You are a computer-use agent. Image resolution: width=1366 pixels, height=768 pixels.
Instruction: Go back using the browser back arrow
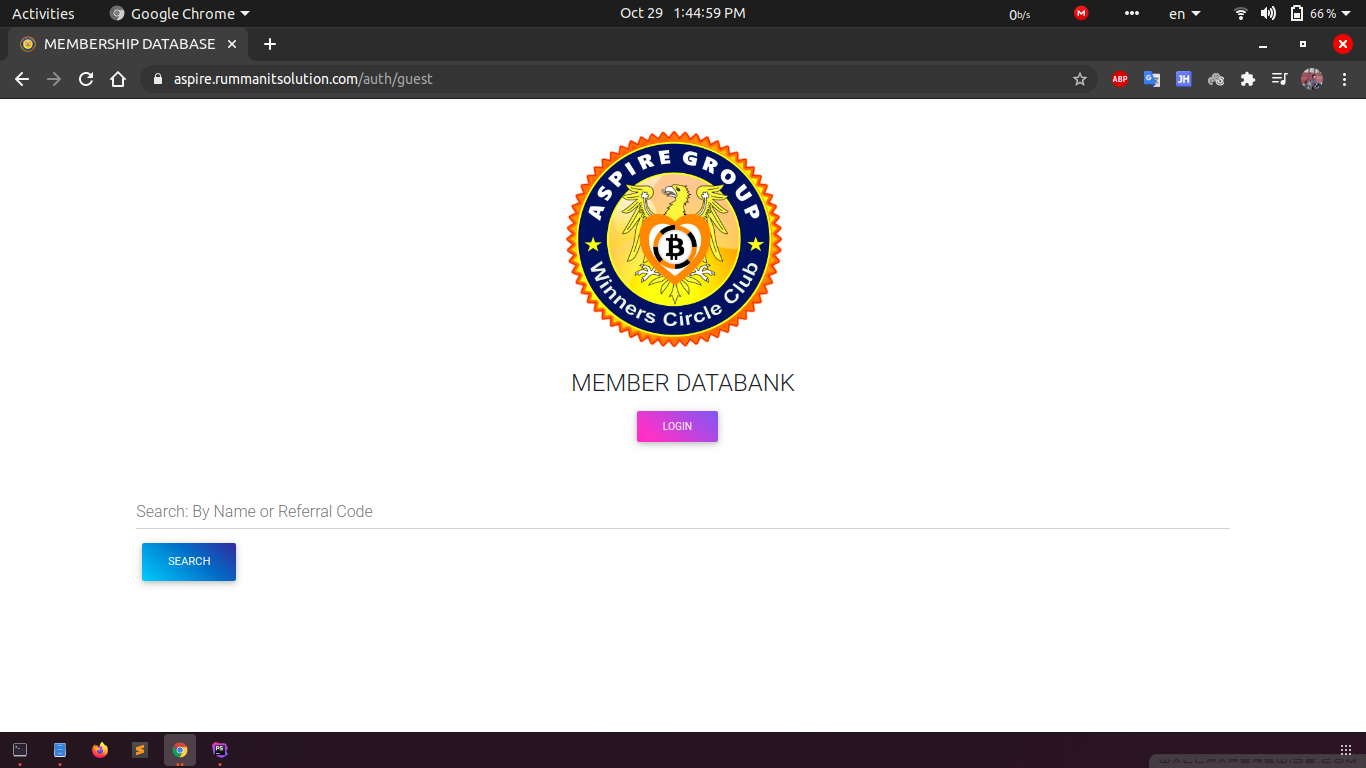click(x=22, y=79)
